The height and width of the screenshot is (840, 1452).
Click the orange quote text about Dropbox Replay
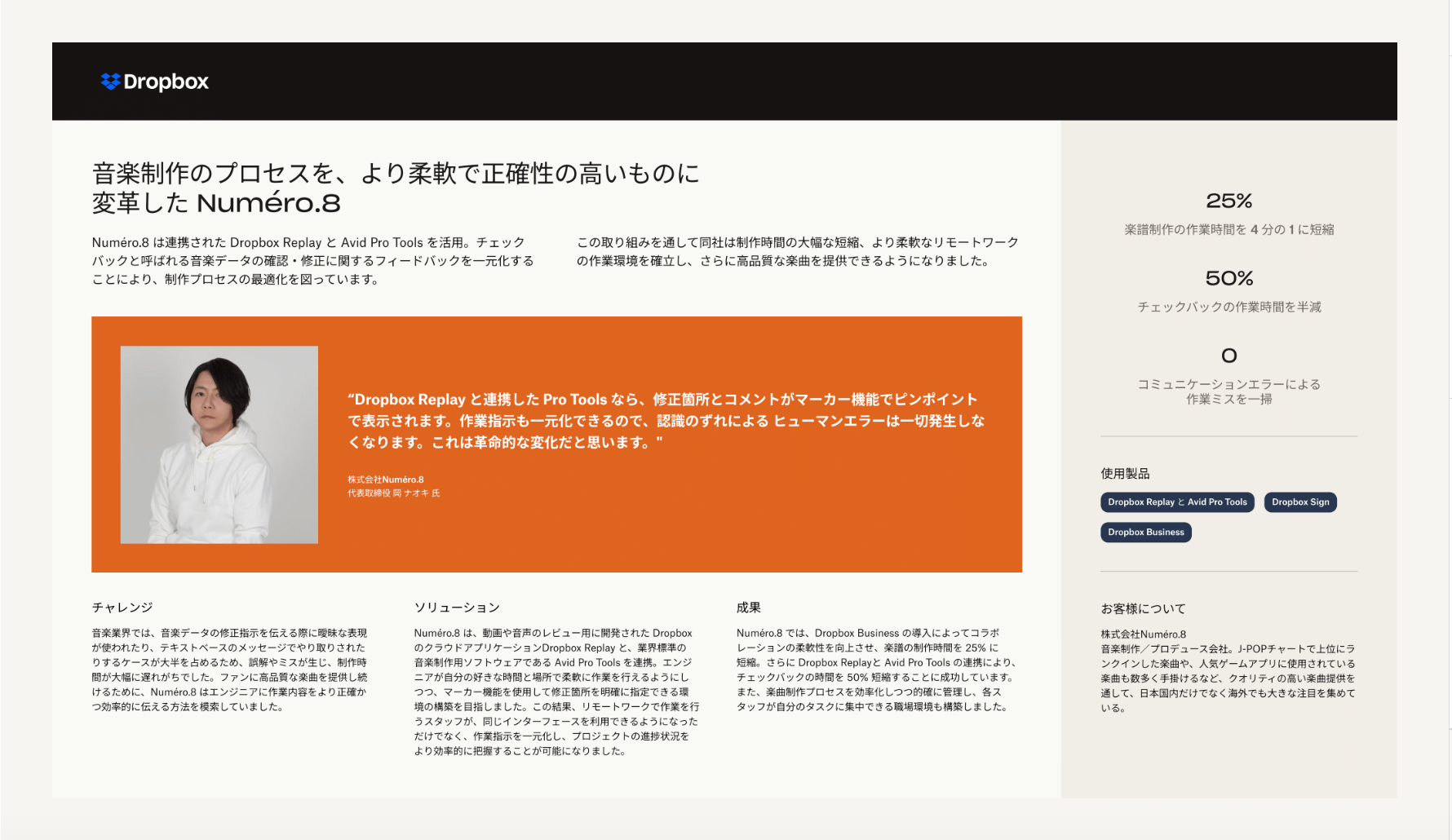[666, 421]
